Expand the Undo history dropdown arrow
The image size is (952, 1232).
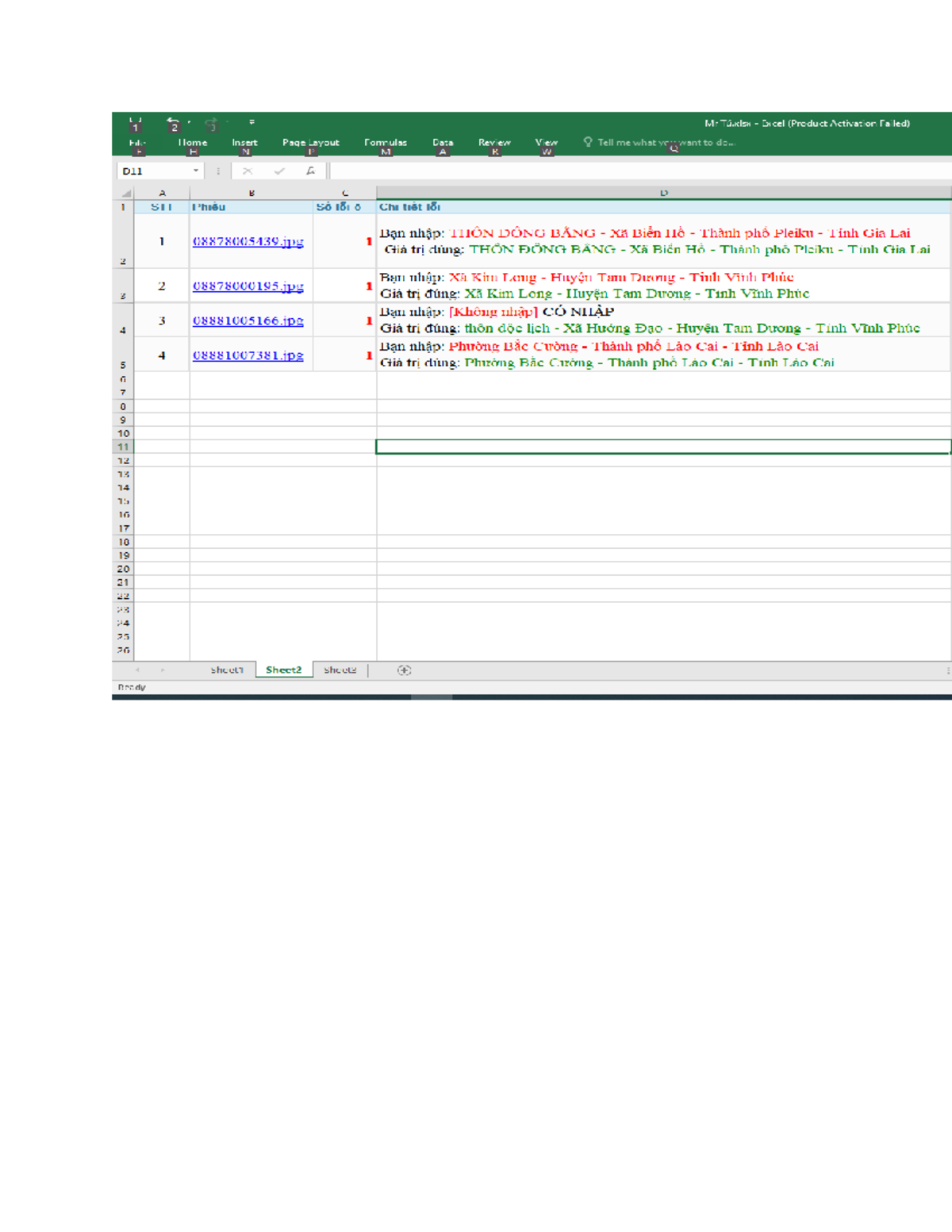coord(188,121)
